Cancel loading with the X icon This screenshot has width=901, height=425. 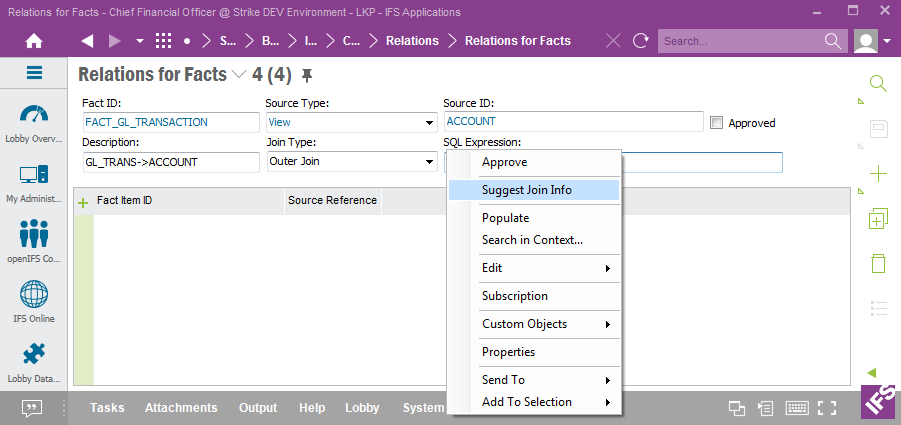(614, 41)
